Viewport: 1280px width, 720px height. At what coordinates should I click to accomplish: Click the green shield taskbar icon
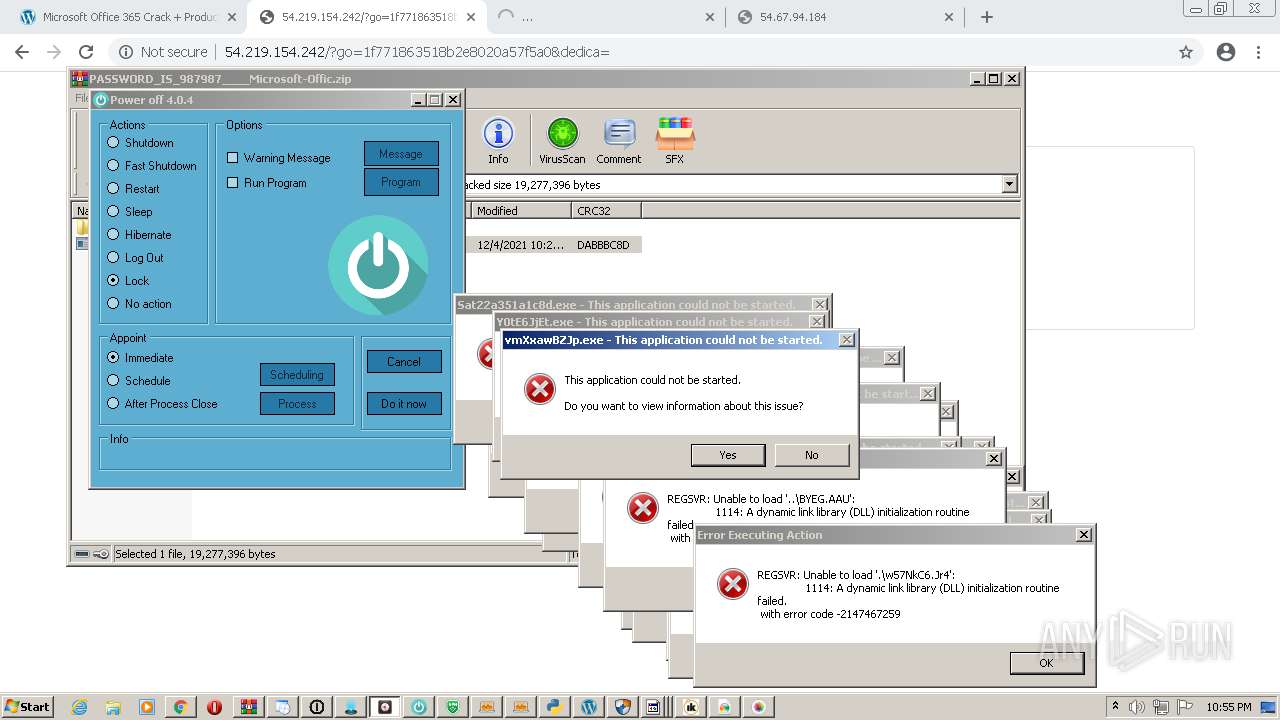pos(452,707)
